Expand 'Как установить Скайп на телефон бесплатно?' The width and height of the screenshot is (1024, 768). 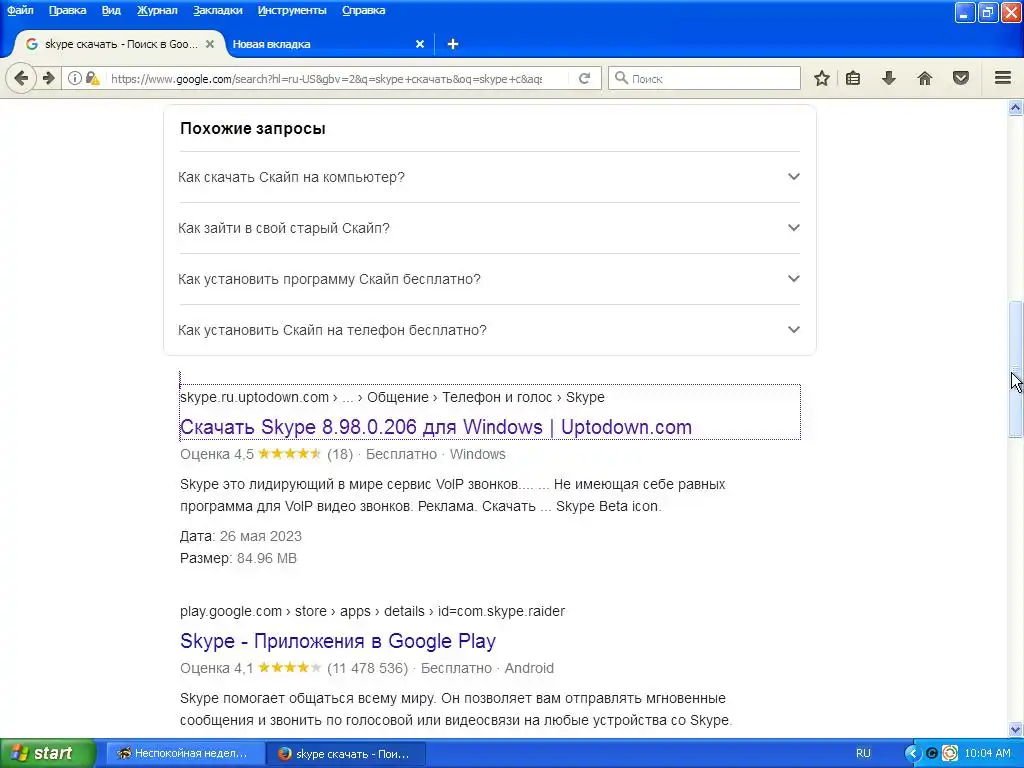489,330
